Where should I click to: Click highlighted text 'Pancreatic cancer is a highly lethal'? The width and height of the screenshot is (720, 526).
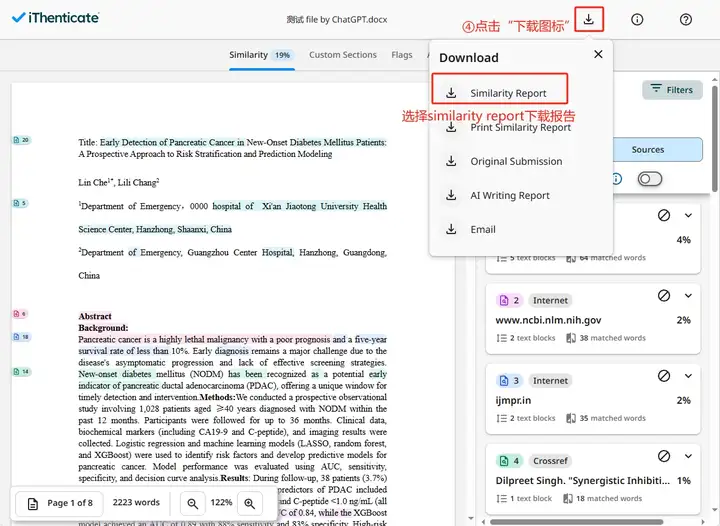140,339
